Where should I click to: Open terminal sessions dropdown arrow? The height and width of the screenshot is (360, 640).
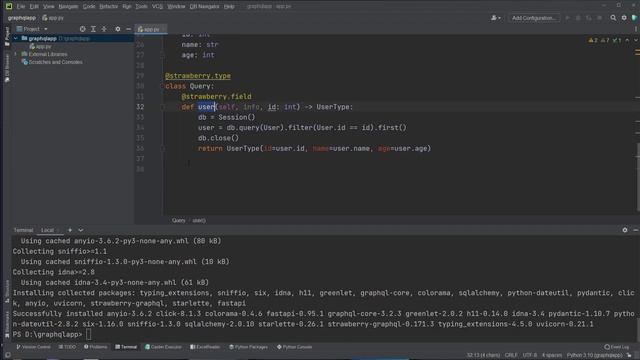coord(81,230)
